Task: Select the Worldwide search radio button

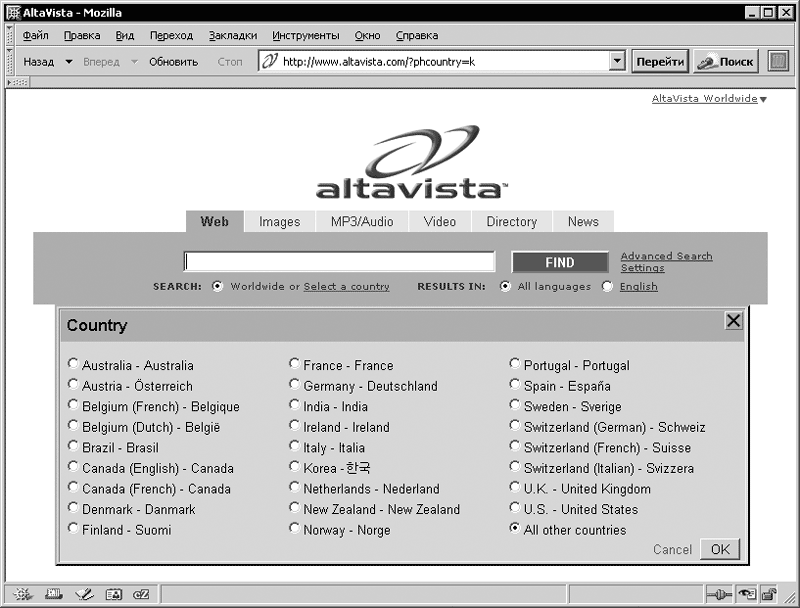Action: coord(217,286)
